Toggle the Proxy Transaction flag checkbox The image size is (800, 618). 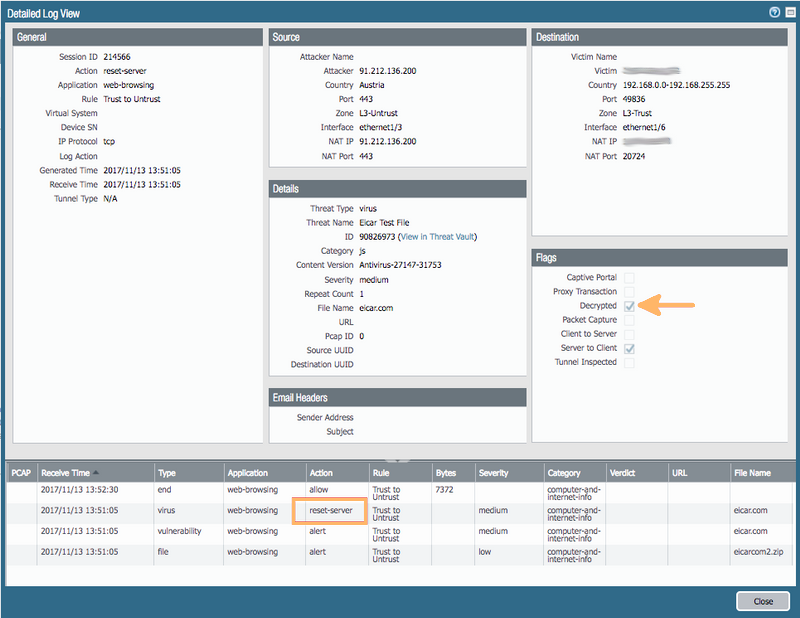pos(629,291)
